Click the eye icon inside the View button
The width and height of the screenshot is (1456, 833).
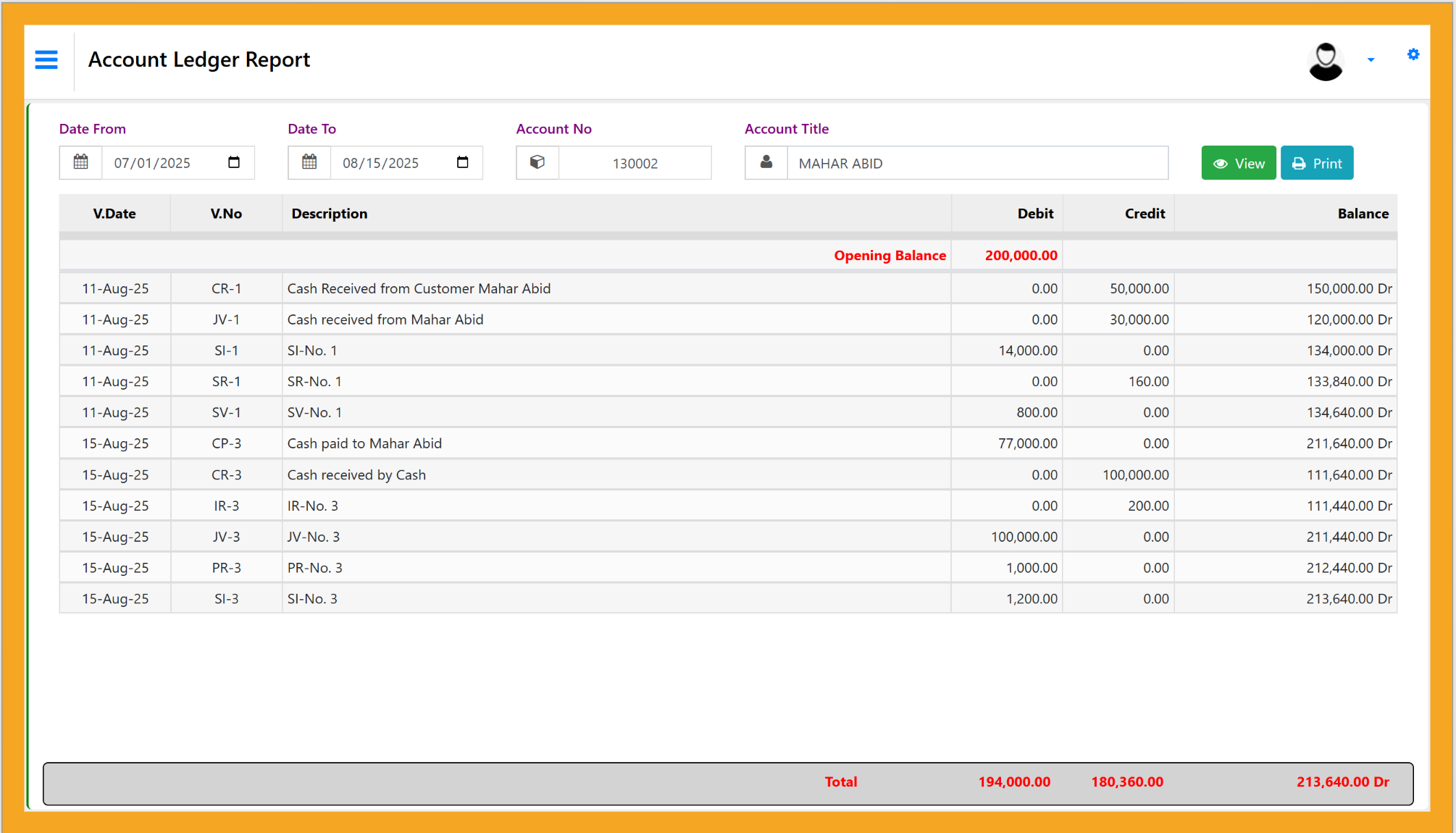[1221, 162]
